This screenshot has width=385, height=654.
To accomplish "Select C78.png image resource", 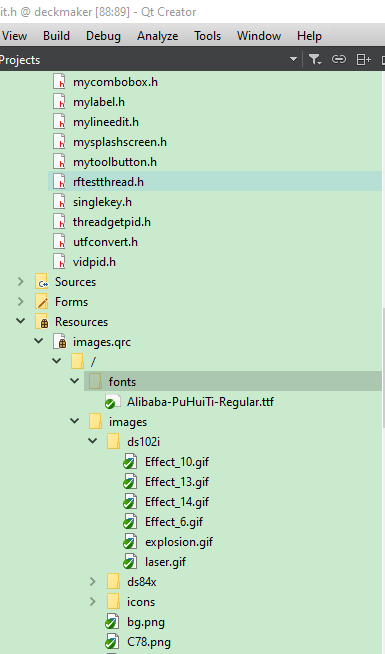I will click(x=149, y=642).
